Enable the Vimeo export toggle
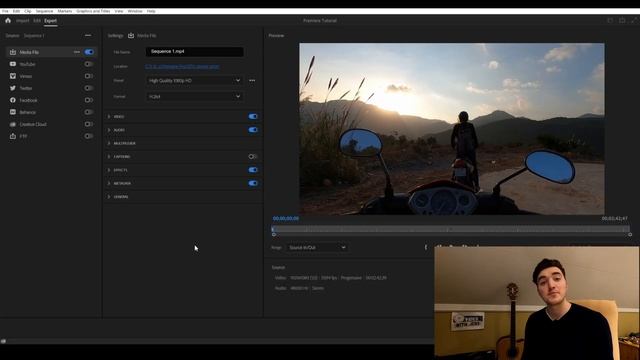This screenshot has width=640, height=360. 89,76
